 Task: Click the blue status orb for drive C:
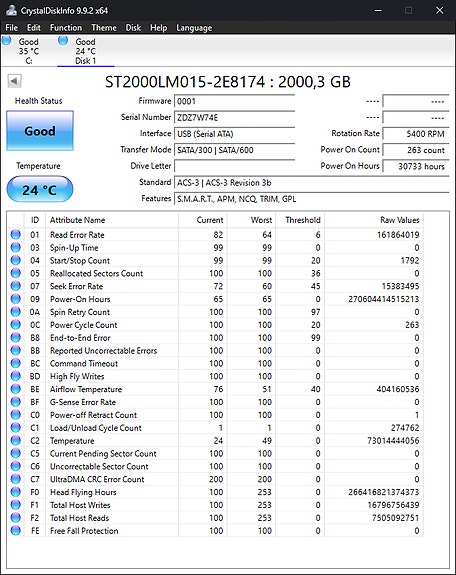tap(6, 40)
